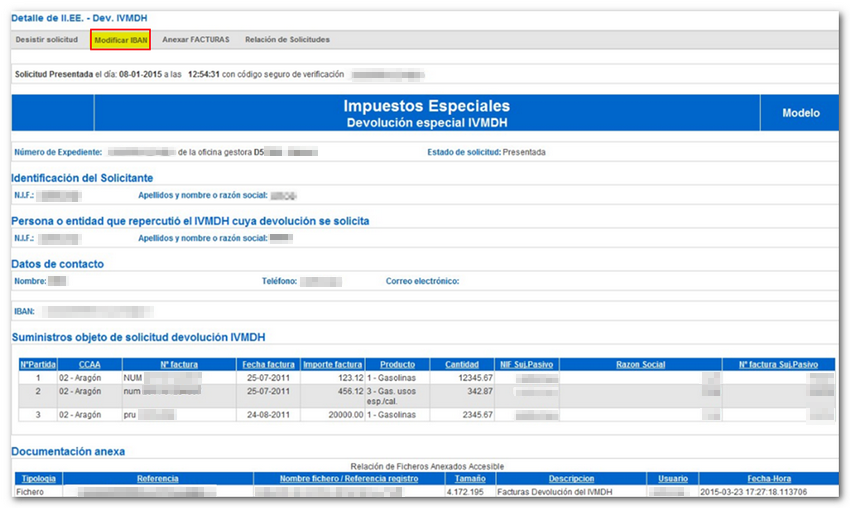850x508 pixels.
Task: Sort annexed documents by Fecha-Hora
Action: coord(767,479)
